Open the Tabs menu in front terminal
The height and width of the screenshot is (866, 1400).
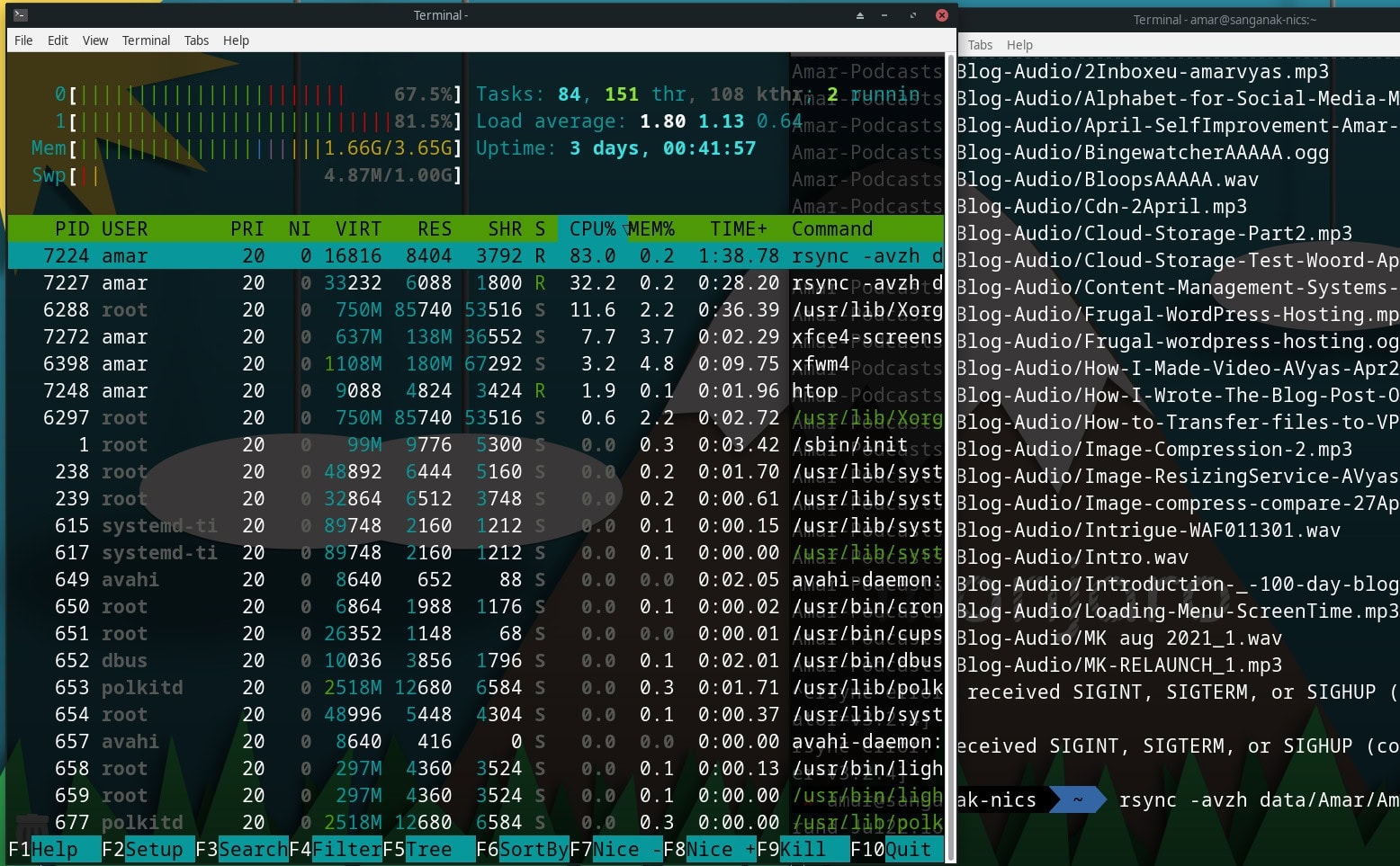(x=196, y=40)
